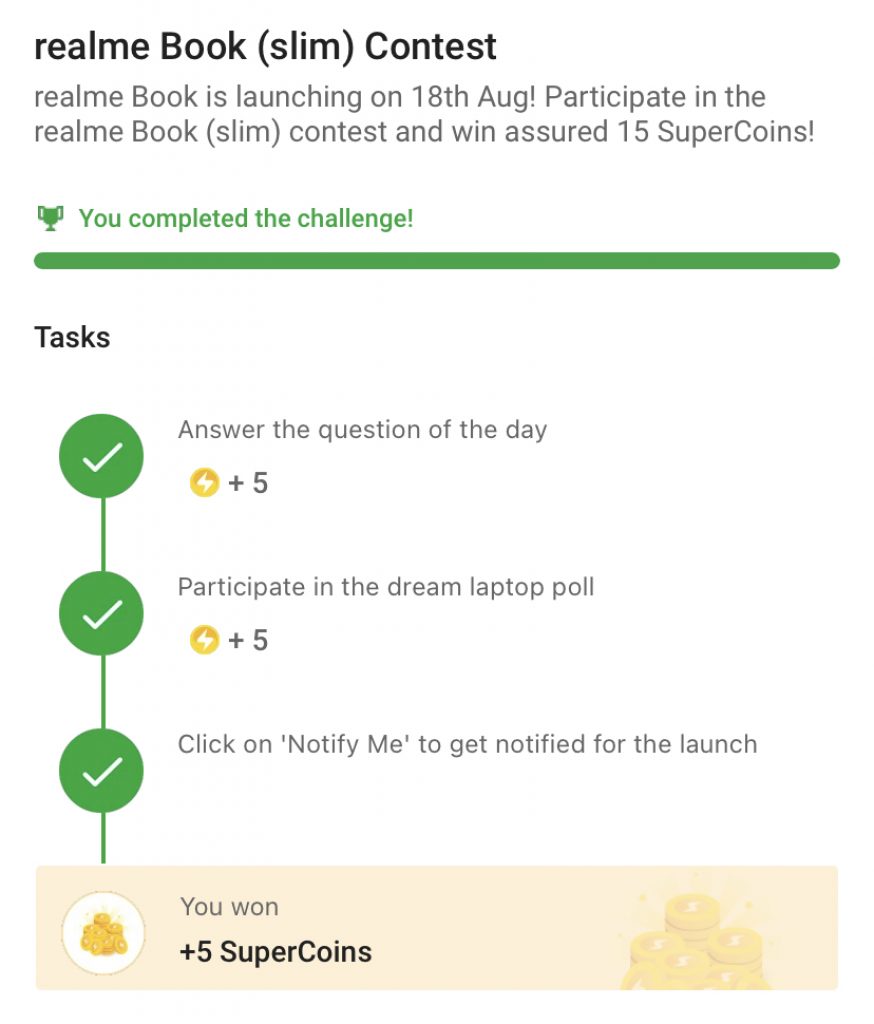Screen dimensions: 874x1024
Task: Click the 'realme Book (slim) Contest' title
Action: tap(265, 46)
